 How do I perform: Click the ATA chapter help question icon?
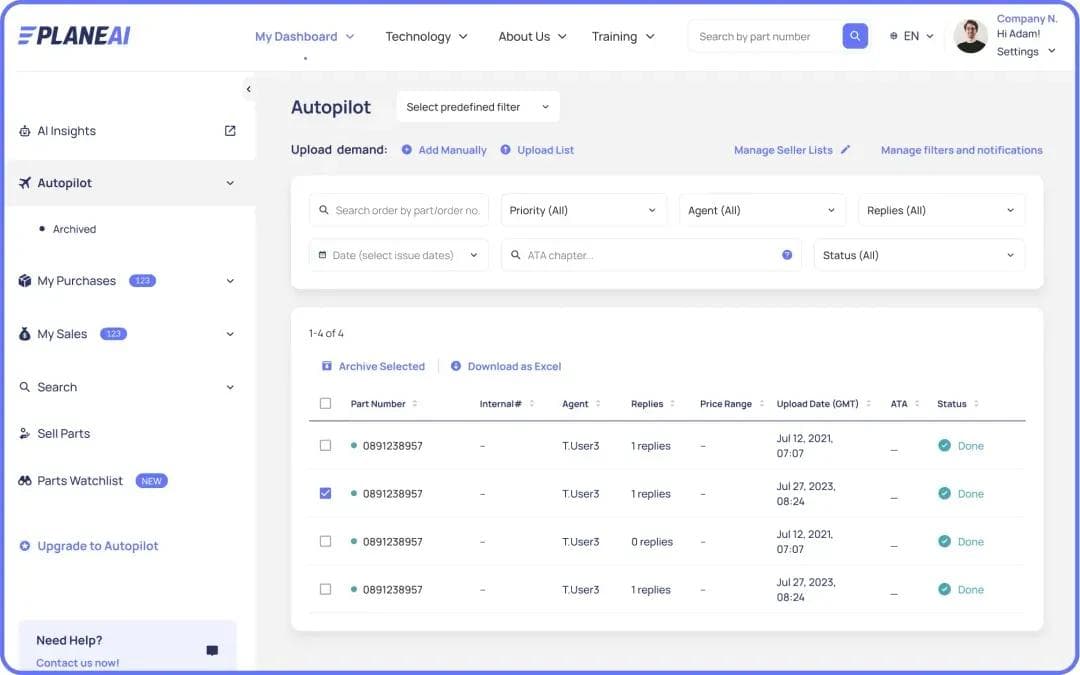pos(787,255)
